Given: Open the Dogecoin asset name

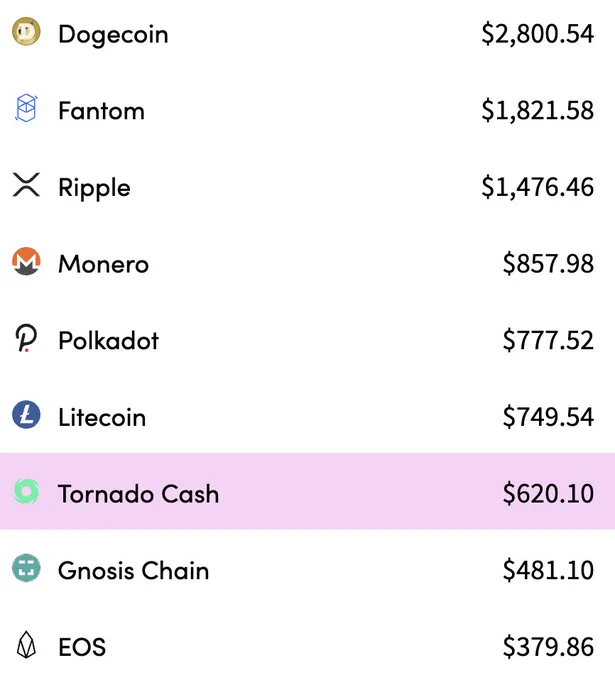Looking at the screenshot, I should pyautogui.click(x=113, y=34).
